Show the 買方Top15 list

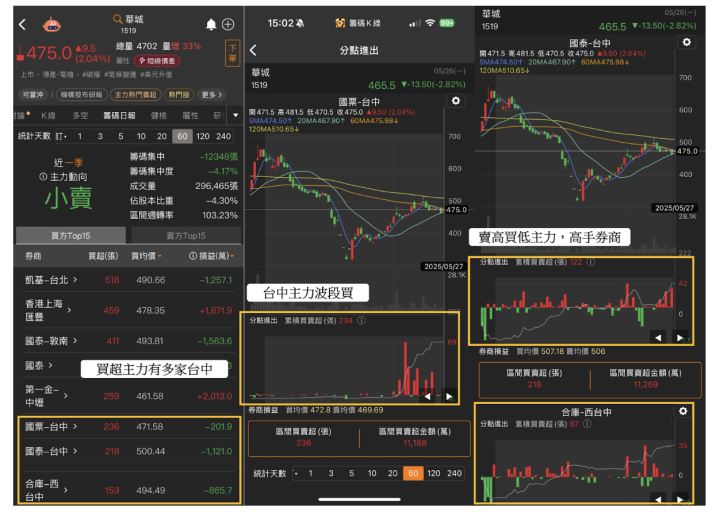[x=71, y=236]
